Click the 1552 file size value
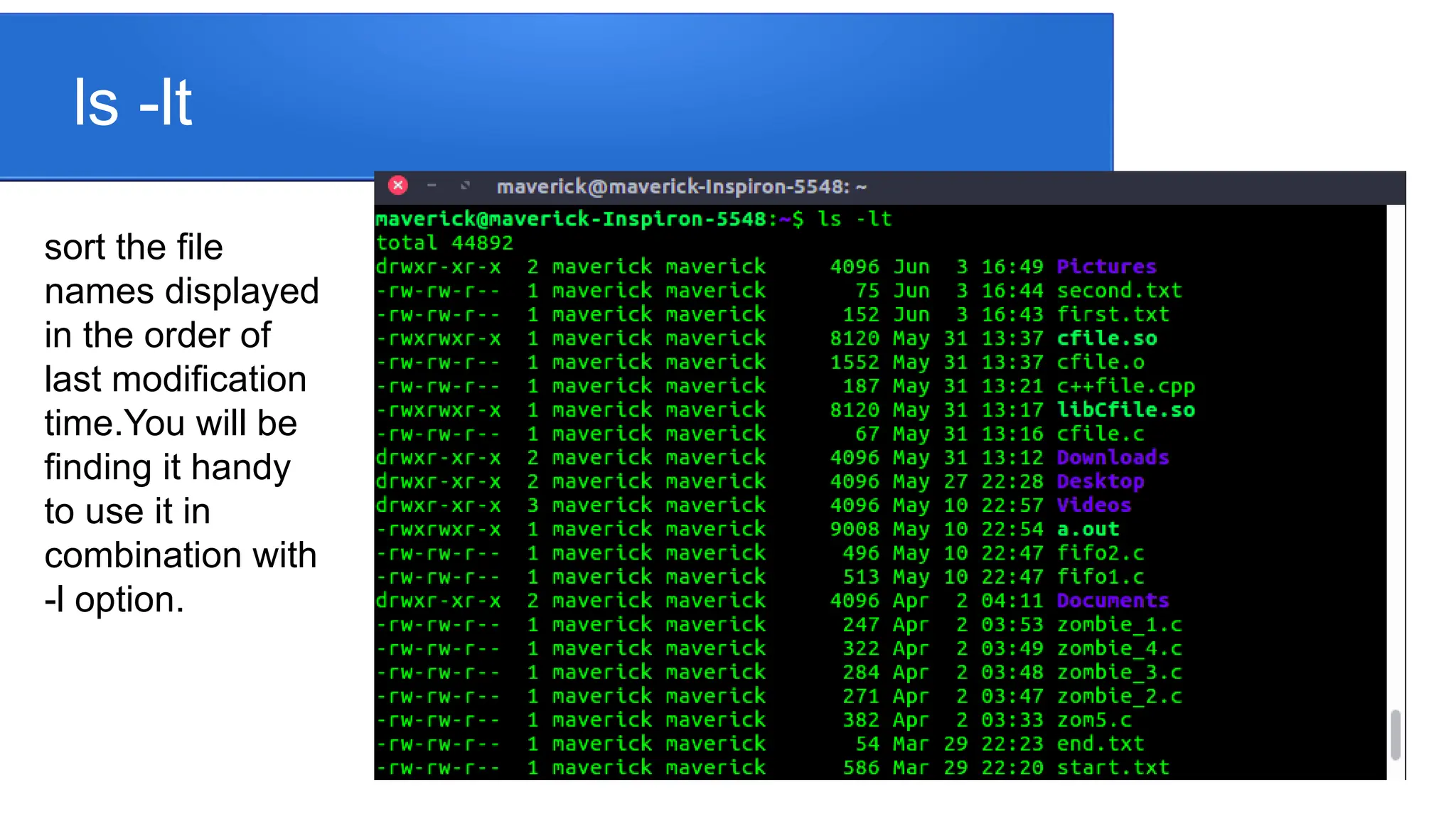 tap(855, 362)
